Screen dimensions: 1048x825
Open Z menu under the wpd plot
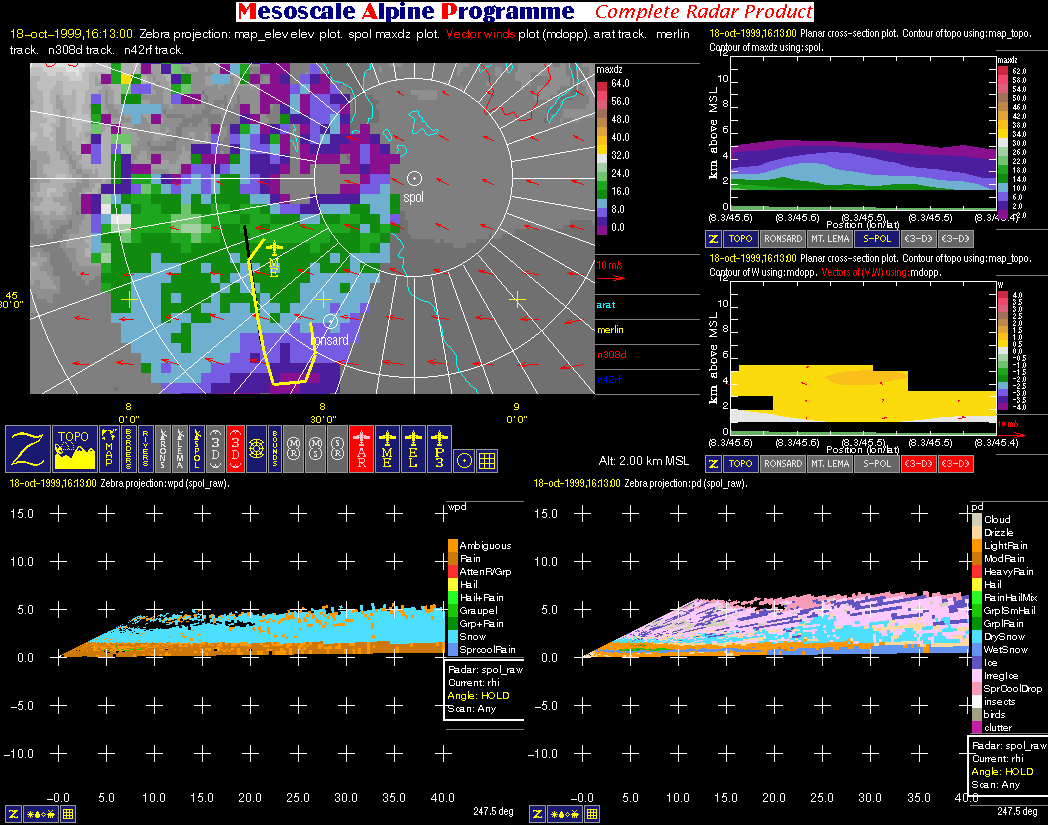(12, 814)
